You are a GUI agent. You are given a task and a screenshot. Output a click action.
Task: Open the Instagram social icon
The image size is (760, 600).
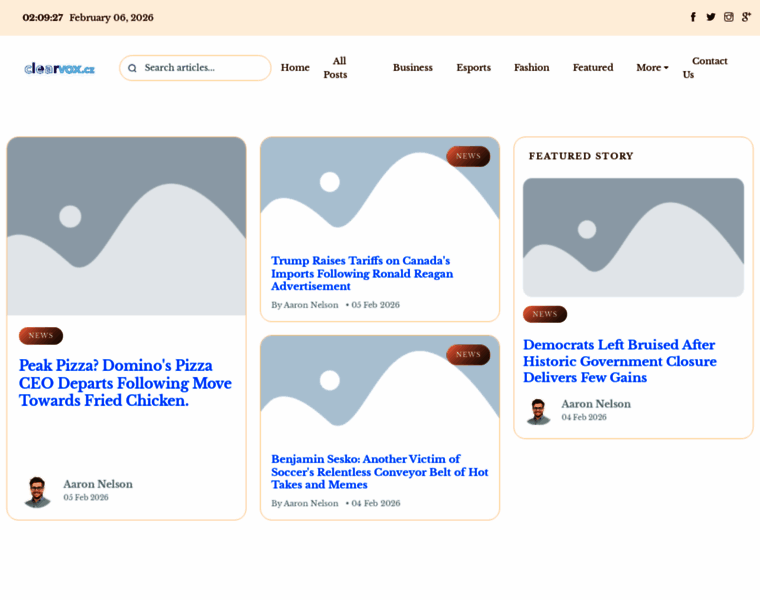pyautogui.click(x=728, y=17)
